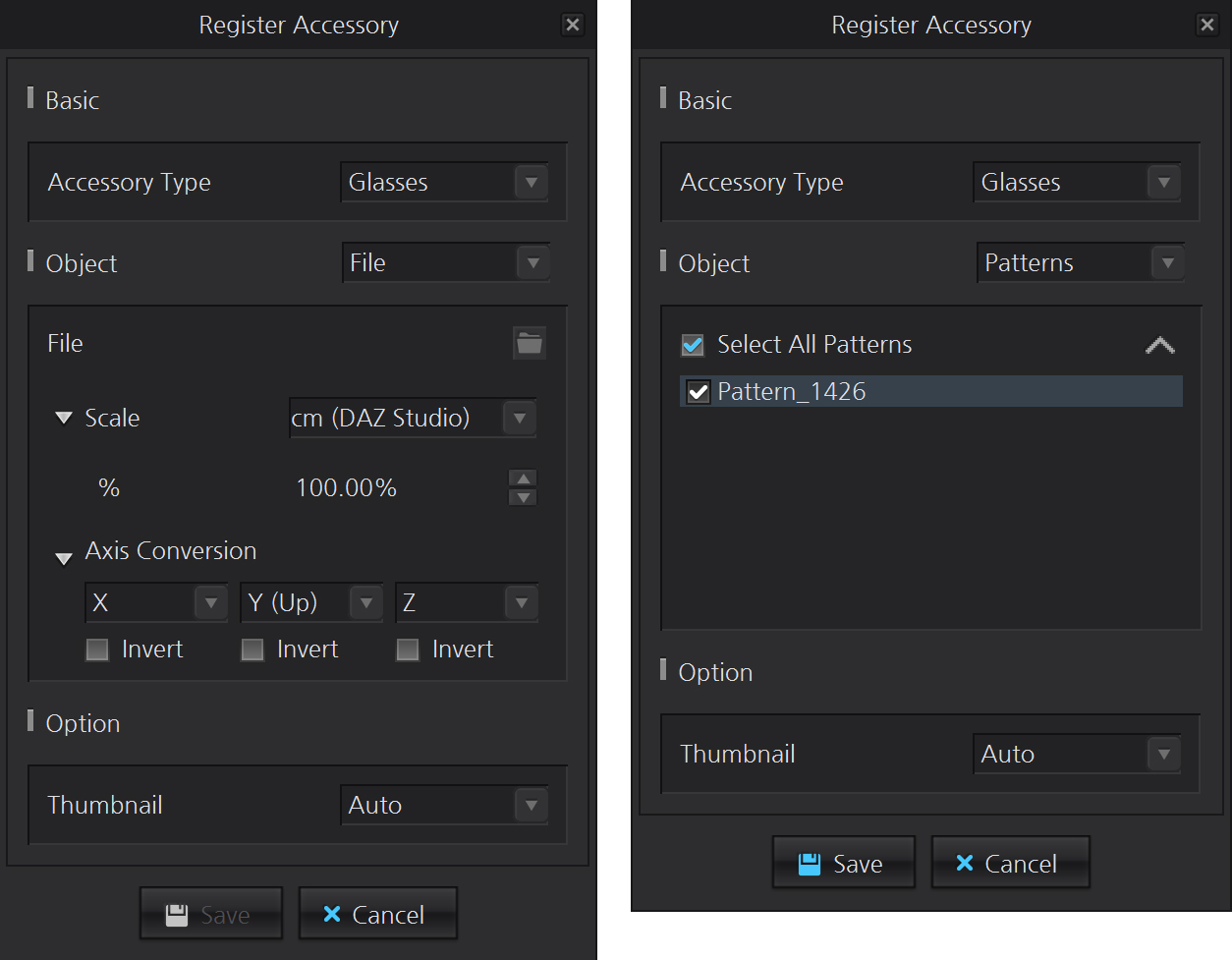Click the Axis Conversion label
1232x960 pixels.
point(171,550)
